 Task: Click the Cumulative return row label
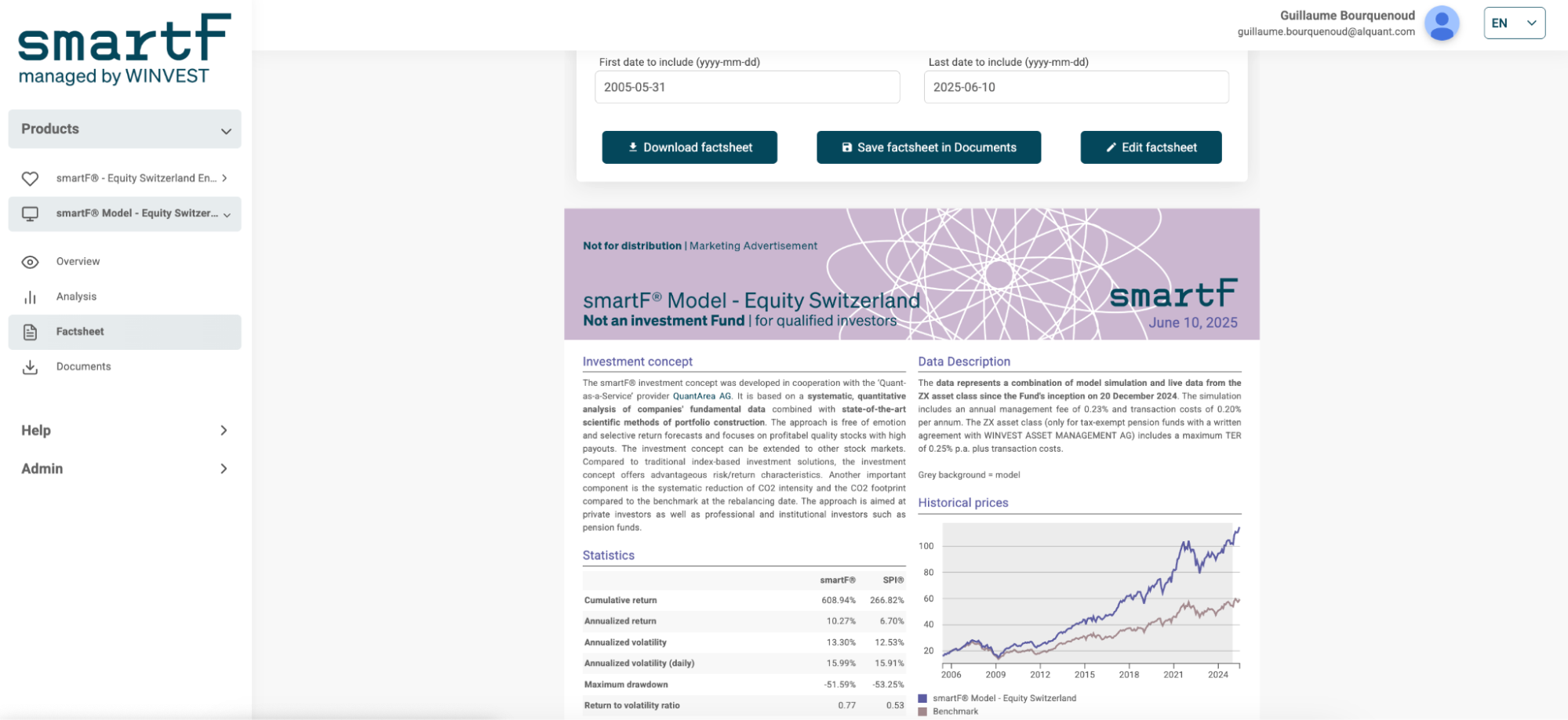(x=620, y=601)
